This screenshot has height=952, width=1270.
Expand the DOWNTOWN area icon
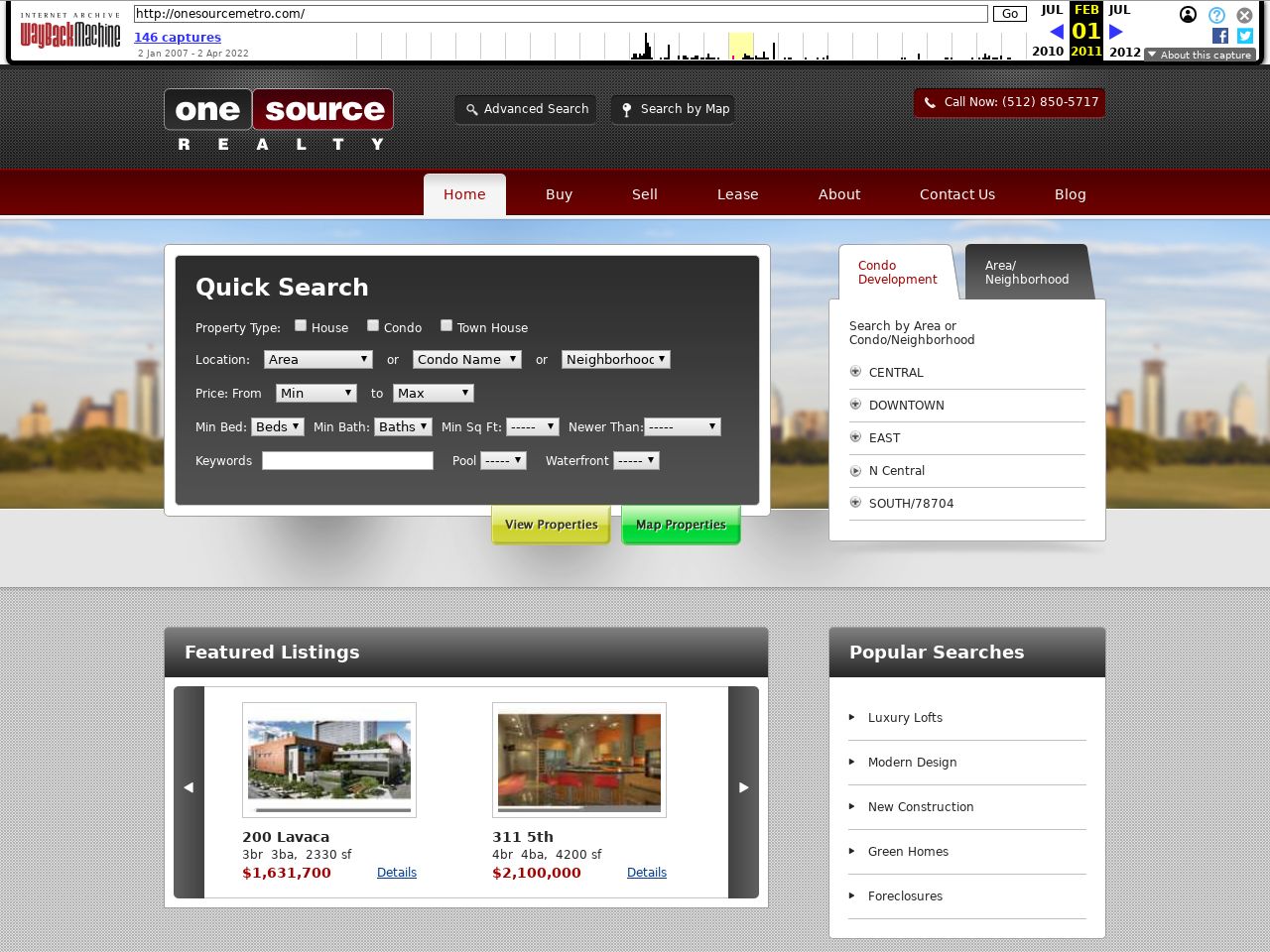855,405
